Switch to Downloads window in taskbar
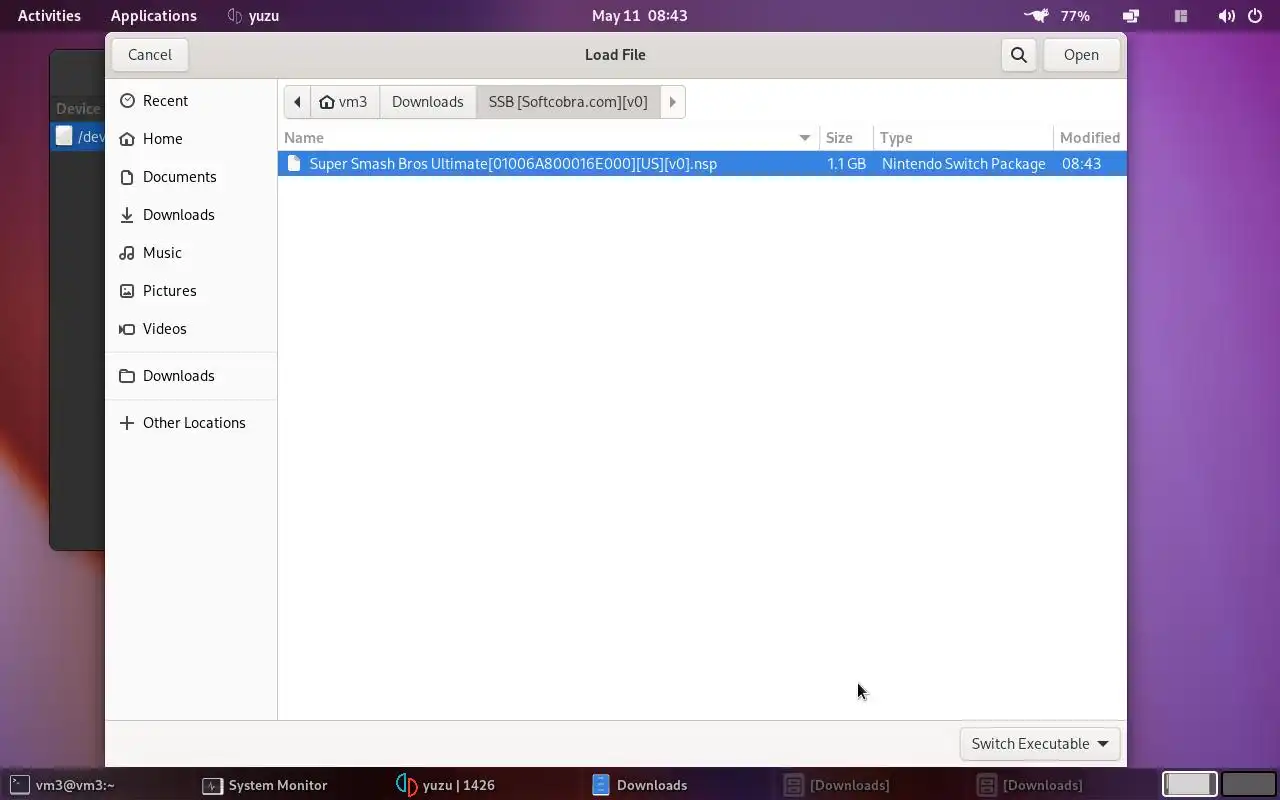 click(x=640, y=785)
